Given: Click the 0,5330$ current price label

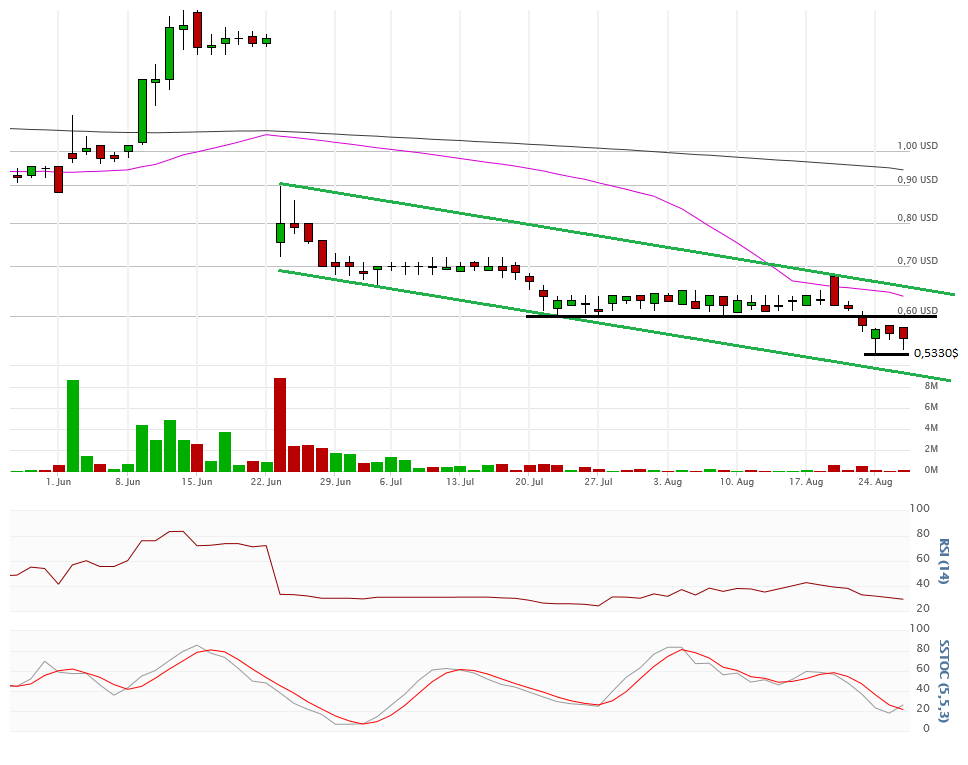Looking at the screenshot, I should (936, 353).
